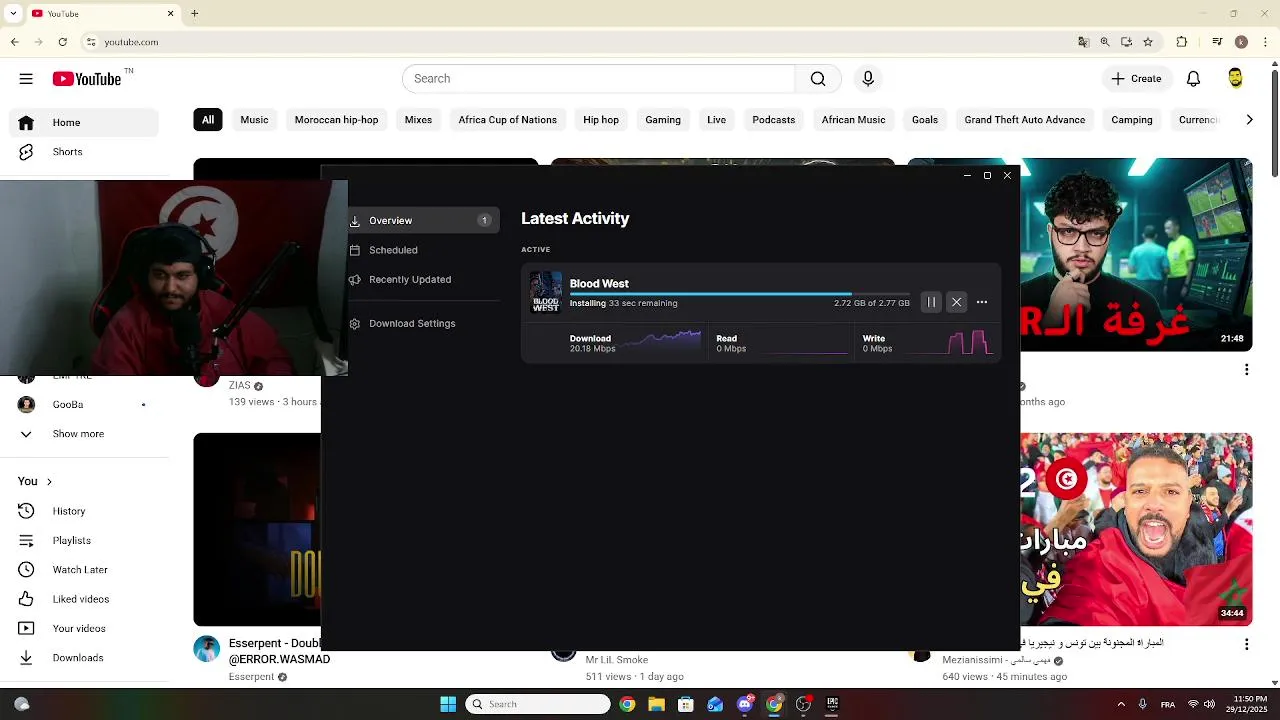The image size is (1280, 720).
Task: Select the Moroccan hip-hop chip
Action: click(x=336, y=120)
